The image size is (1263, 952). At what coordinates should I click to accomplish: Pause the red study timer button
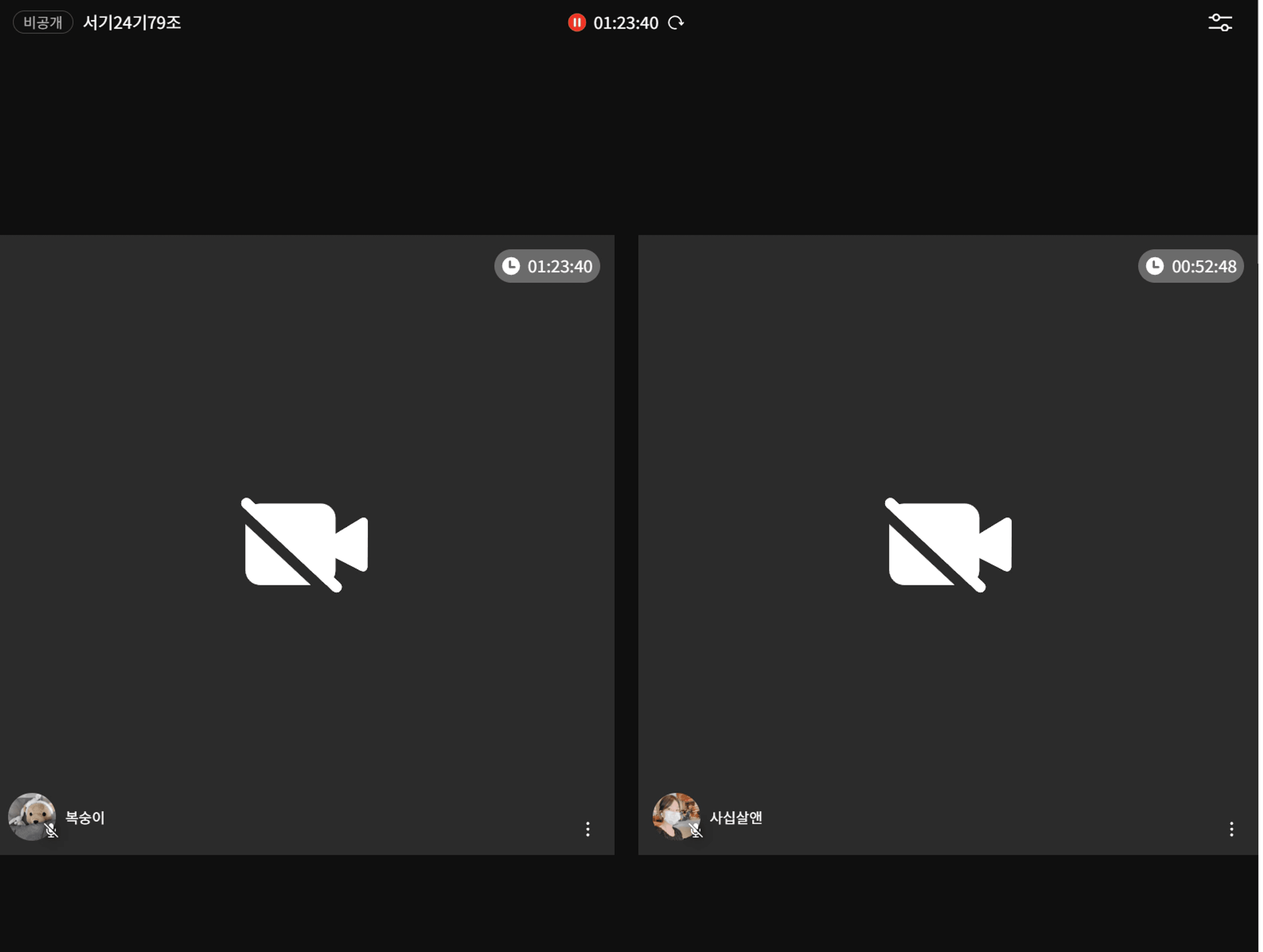coord(577,23)
